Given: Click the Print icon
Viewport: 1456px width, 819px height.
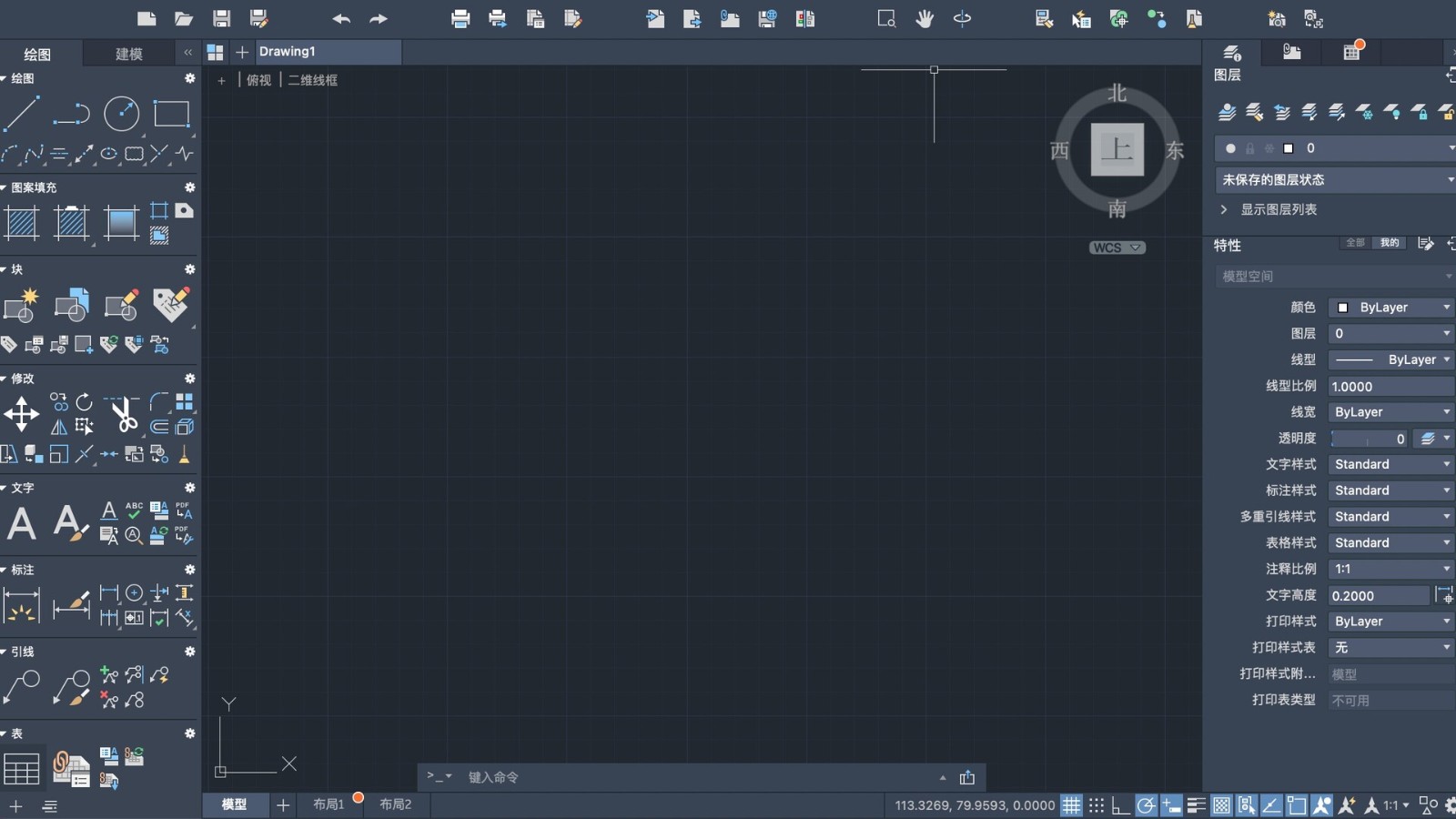Looking at the screenshot, I should (x=460, y=18).
